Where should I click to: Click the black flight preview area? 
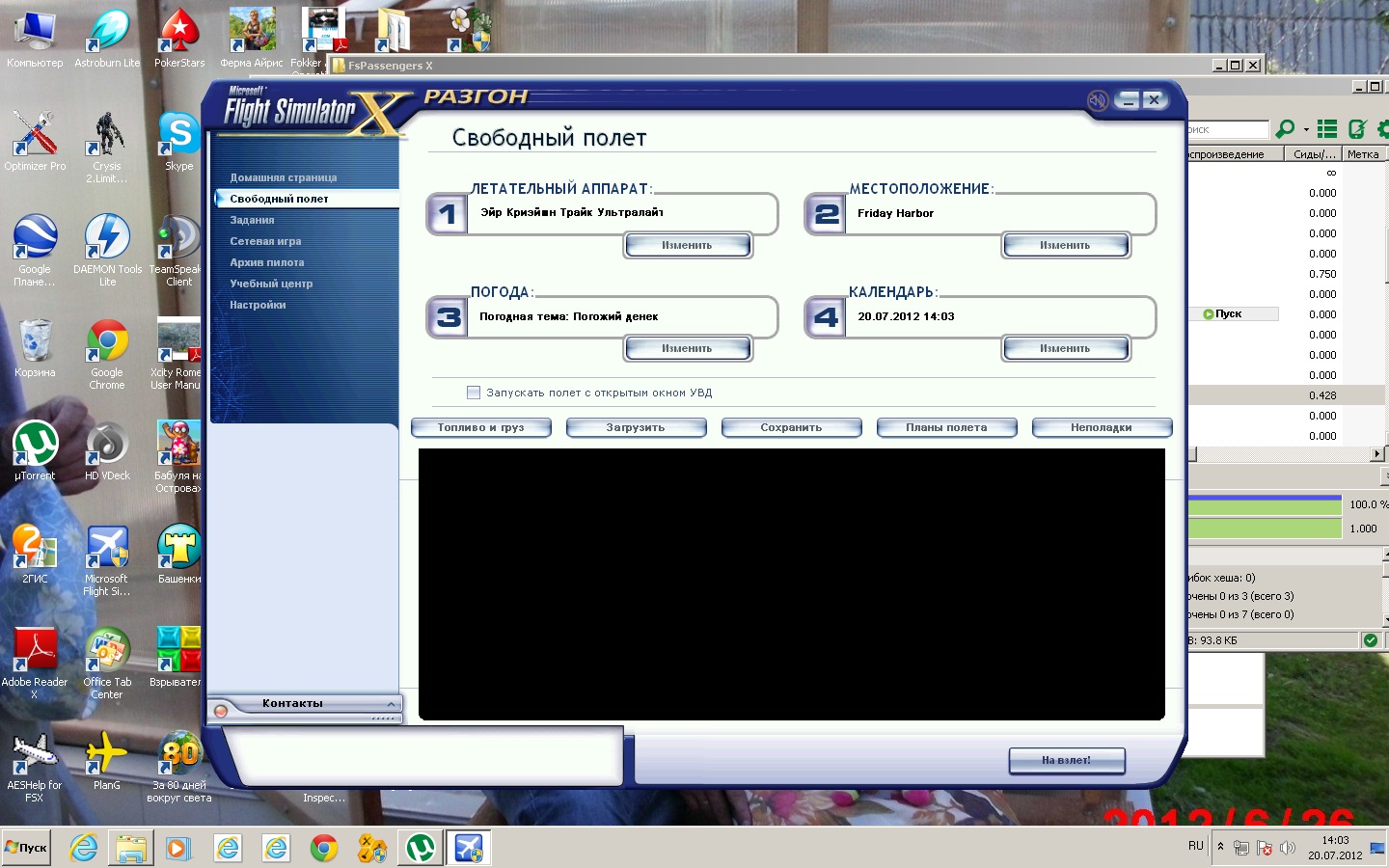coord(791,584)
